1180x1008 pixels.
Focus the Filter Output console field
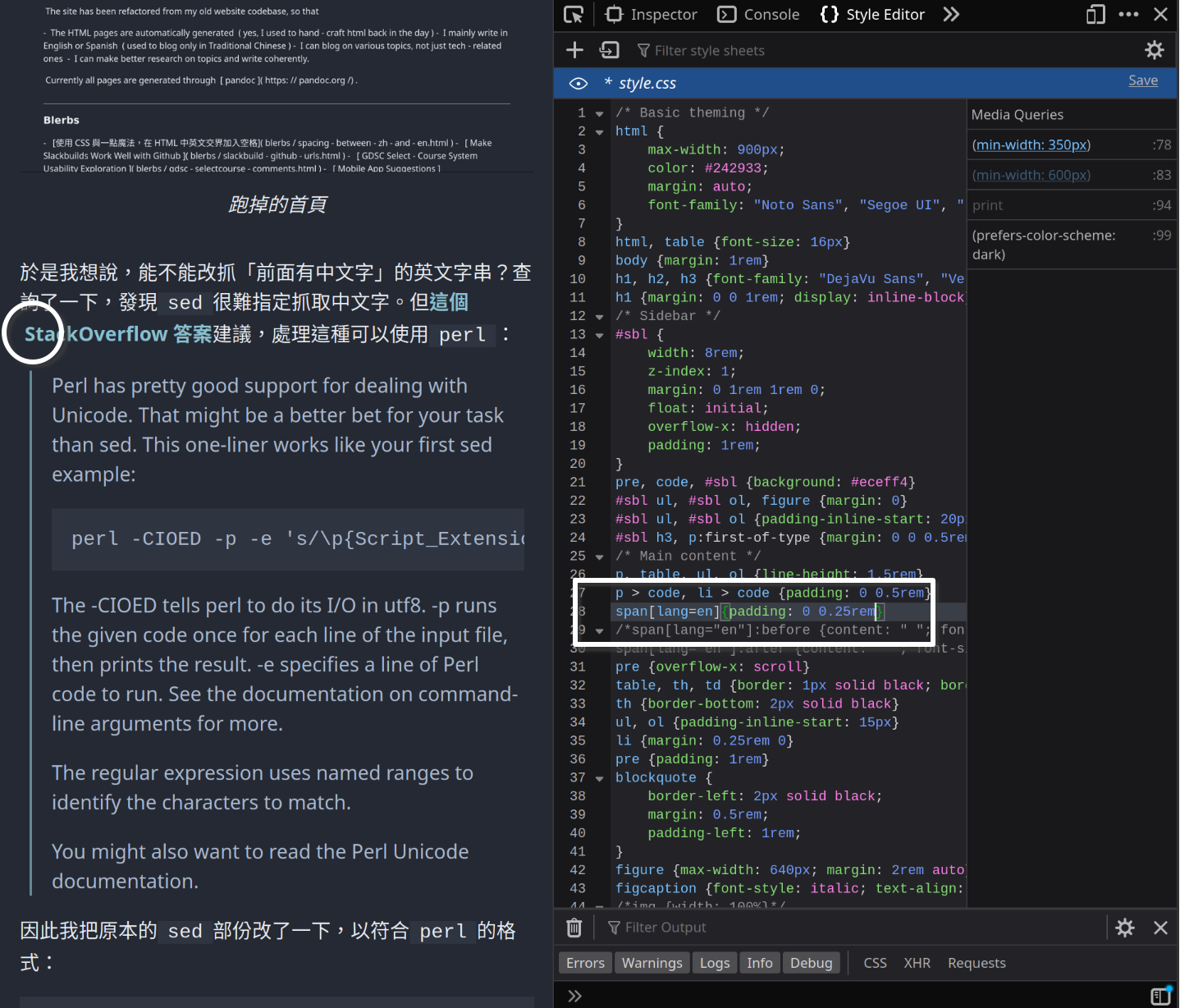pos(853,928)
